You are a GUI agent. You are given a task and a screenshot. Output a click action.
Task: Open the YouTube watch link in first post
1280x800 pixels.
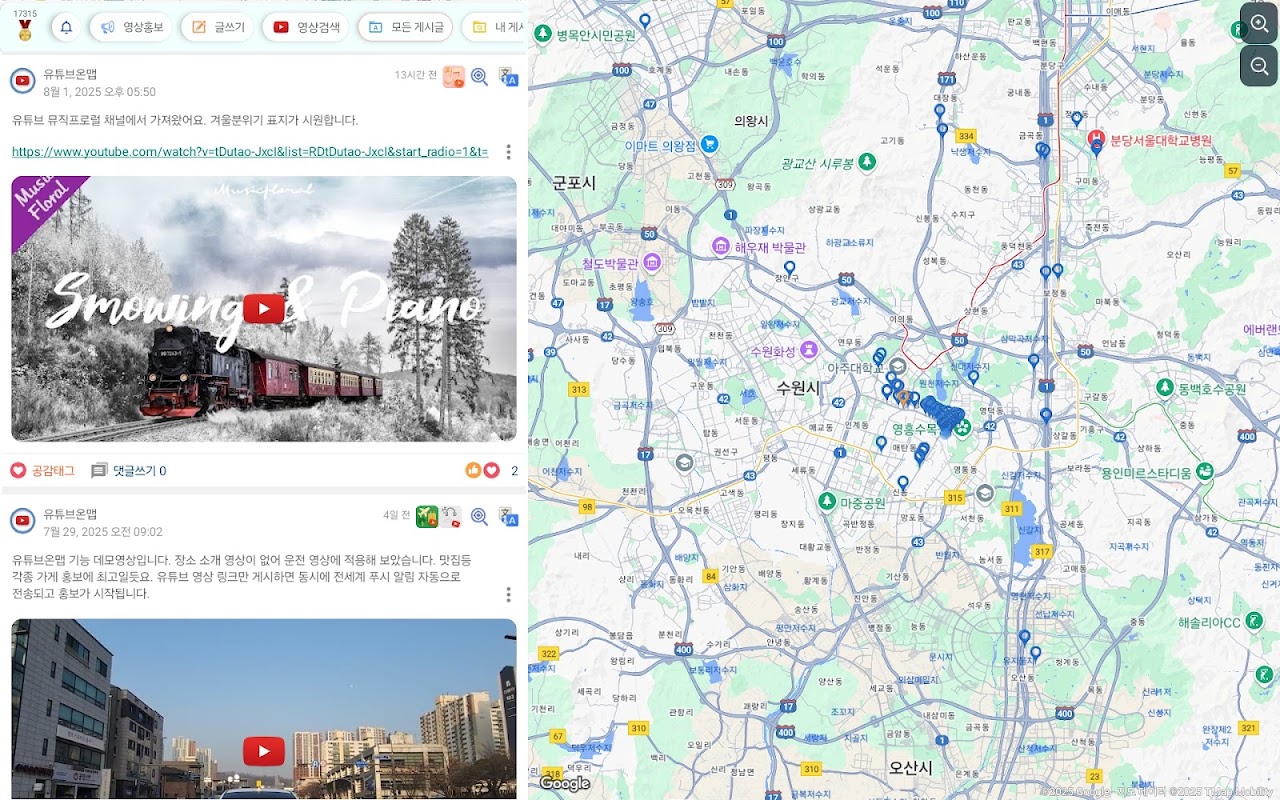(250, 152)
